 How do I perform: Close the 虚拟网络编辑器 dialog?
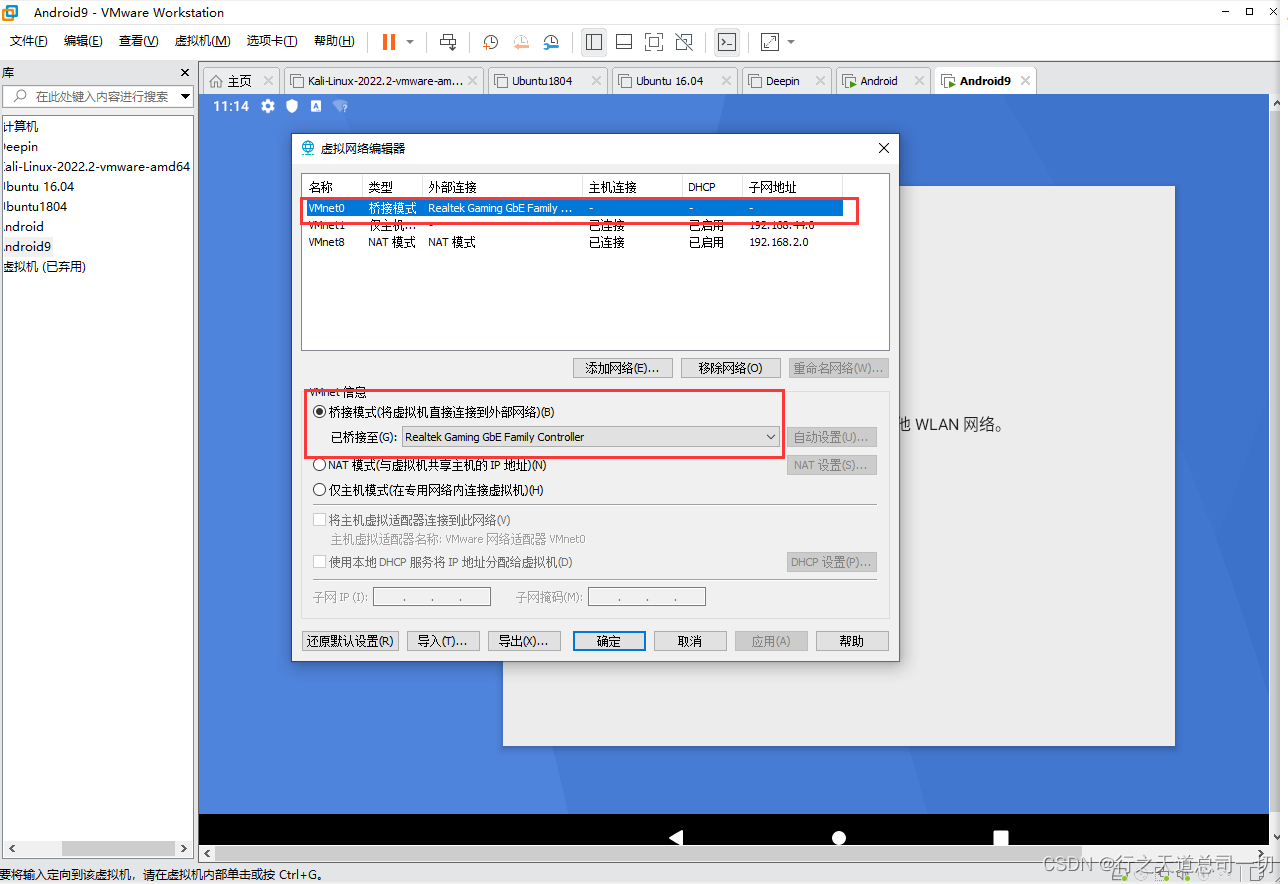[883, 148]
